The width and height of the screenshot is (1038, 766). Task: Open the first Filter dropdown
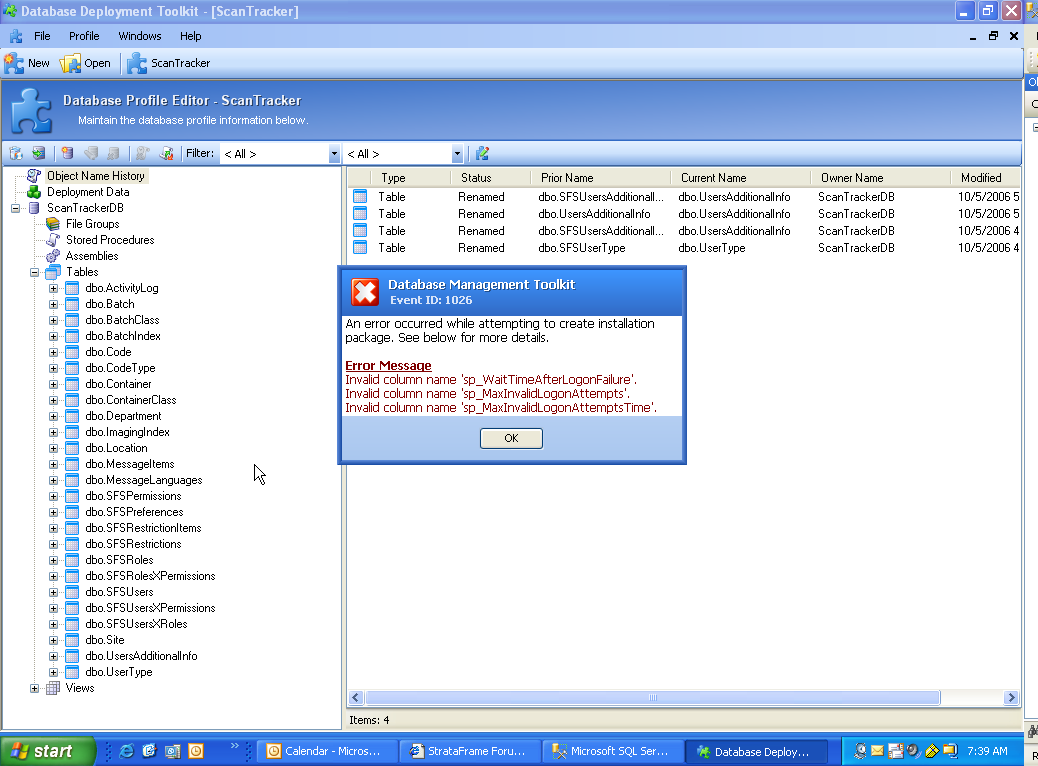point(334,154)
